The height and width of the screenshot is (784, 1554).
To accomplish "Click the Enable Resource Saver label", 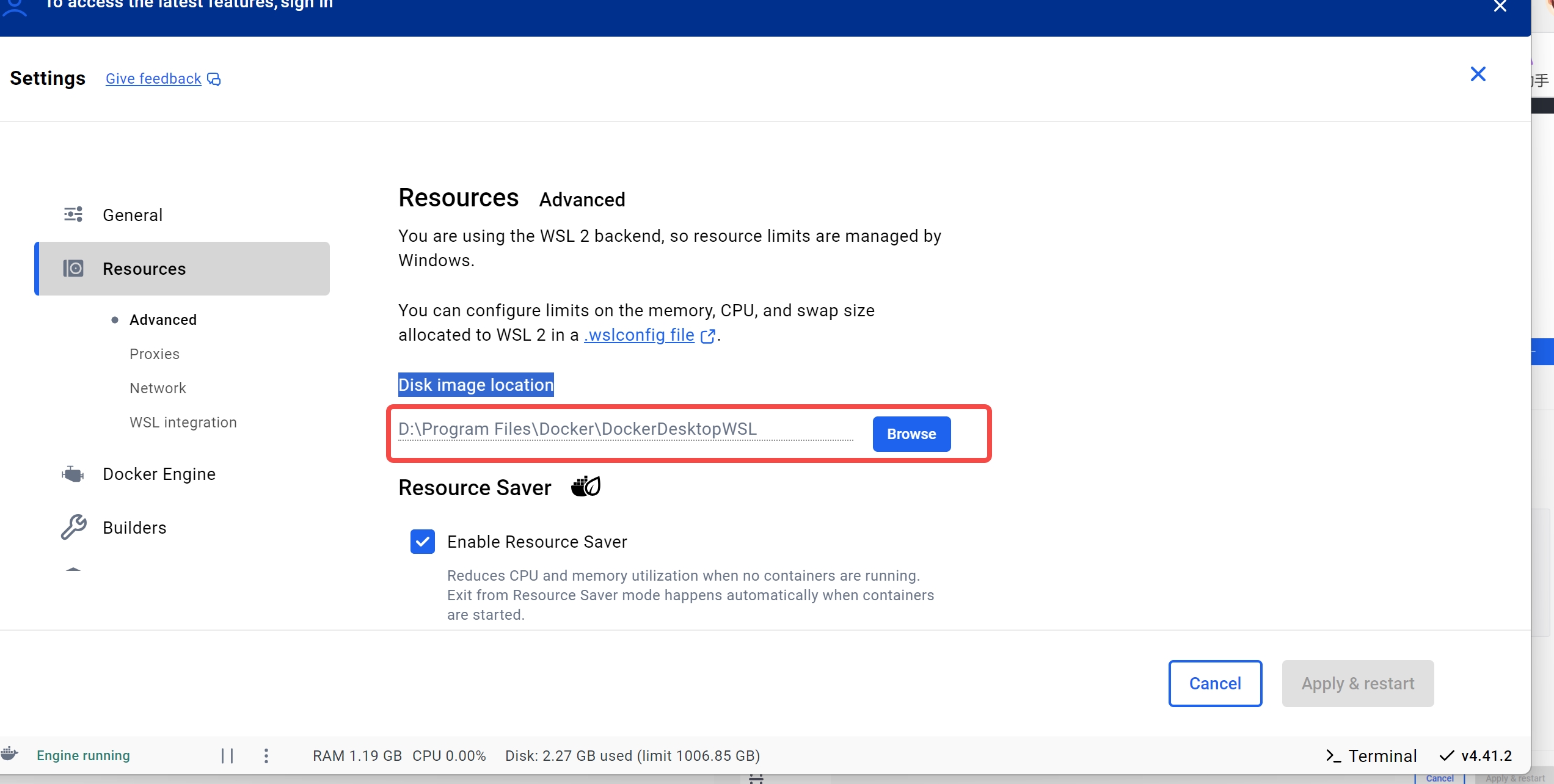I will (x=537, y=542).
